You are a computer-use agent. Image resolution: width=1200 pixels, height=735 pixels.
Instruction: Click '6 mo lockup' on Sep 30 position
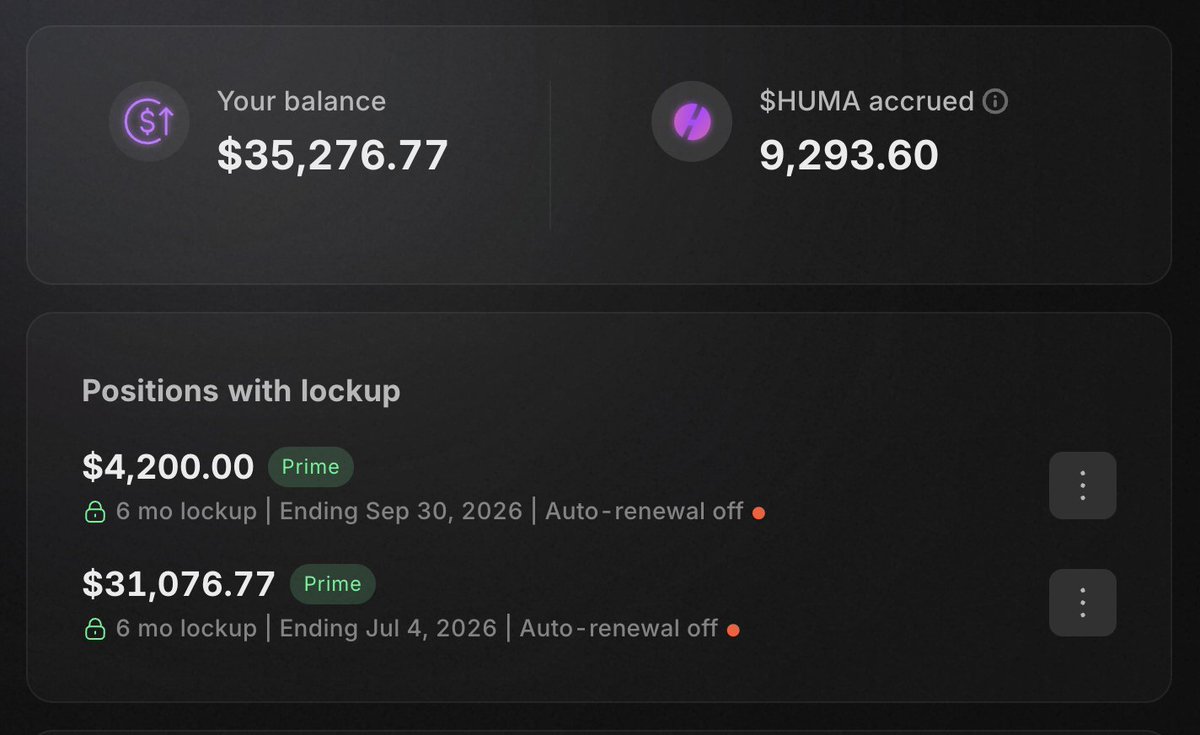pyautogui.click(x=186, y=511)
